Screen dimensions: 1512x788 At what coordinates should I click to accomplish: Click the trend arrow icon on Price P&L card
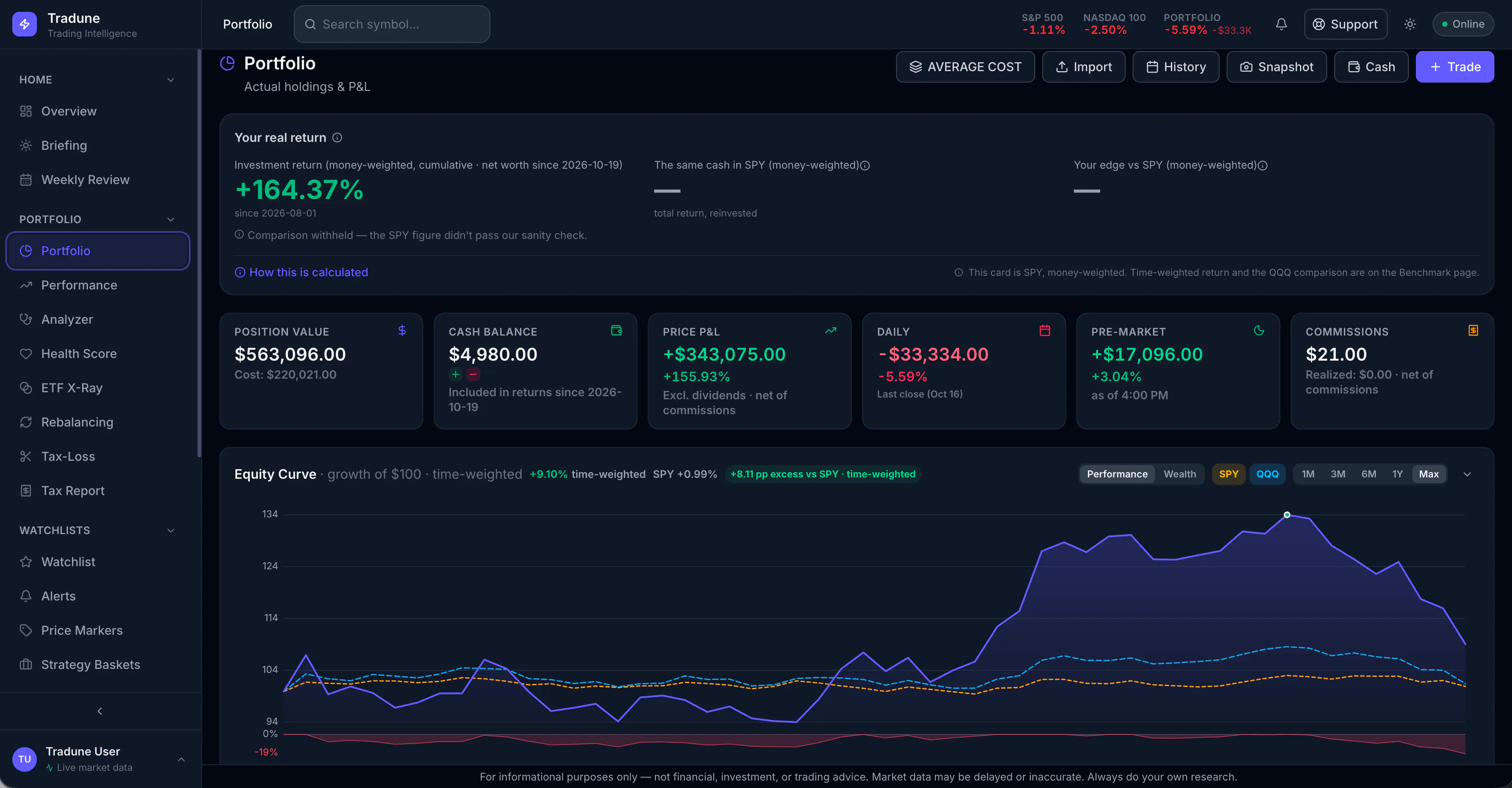(831, 331)
